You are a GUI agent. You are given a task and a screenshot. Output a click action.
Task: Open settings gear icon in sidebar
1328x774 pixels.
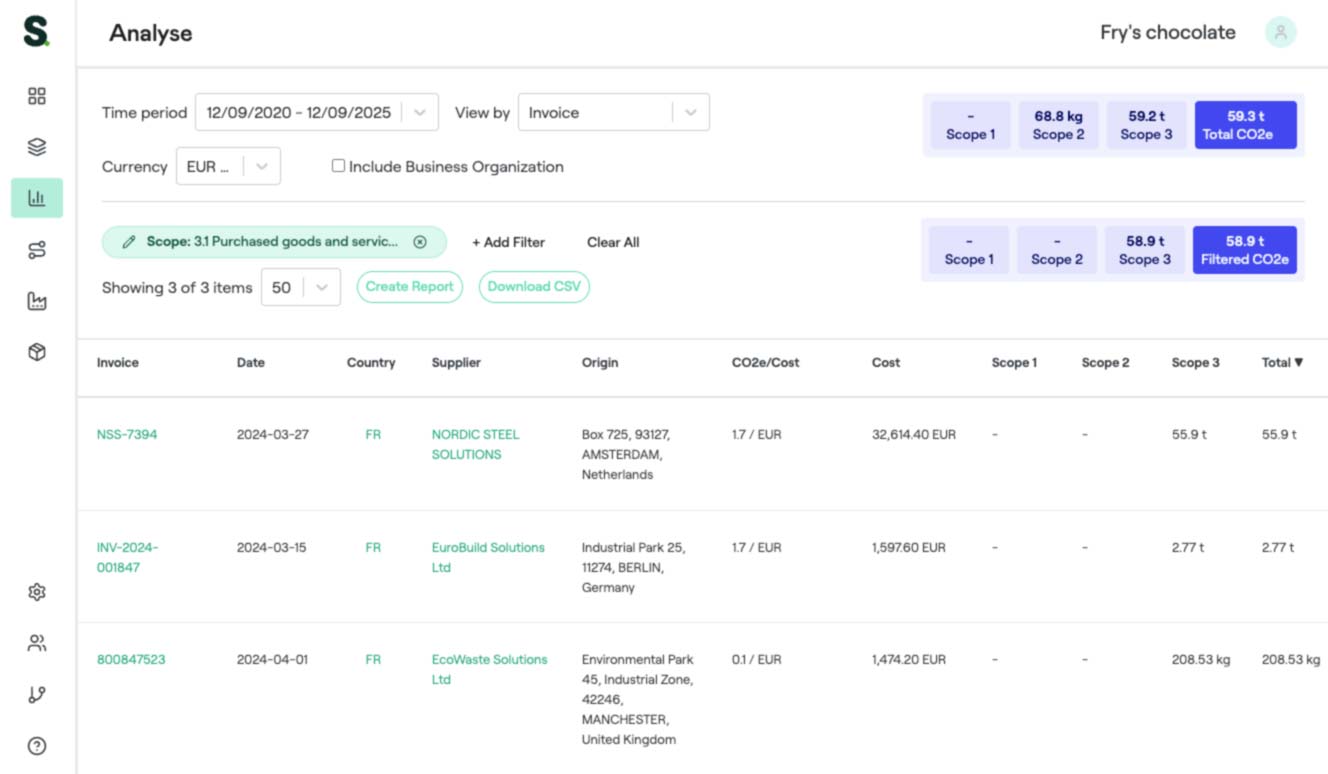point(37,592)
